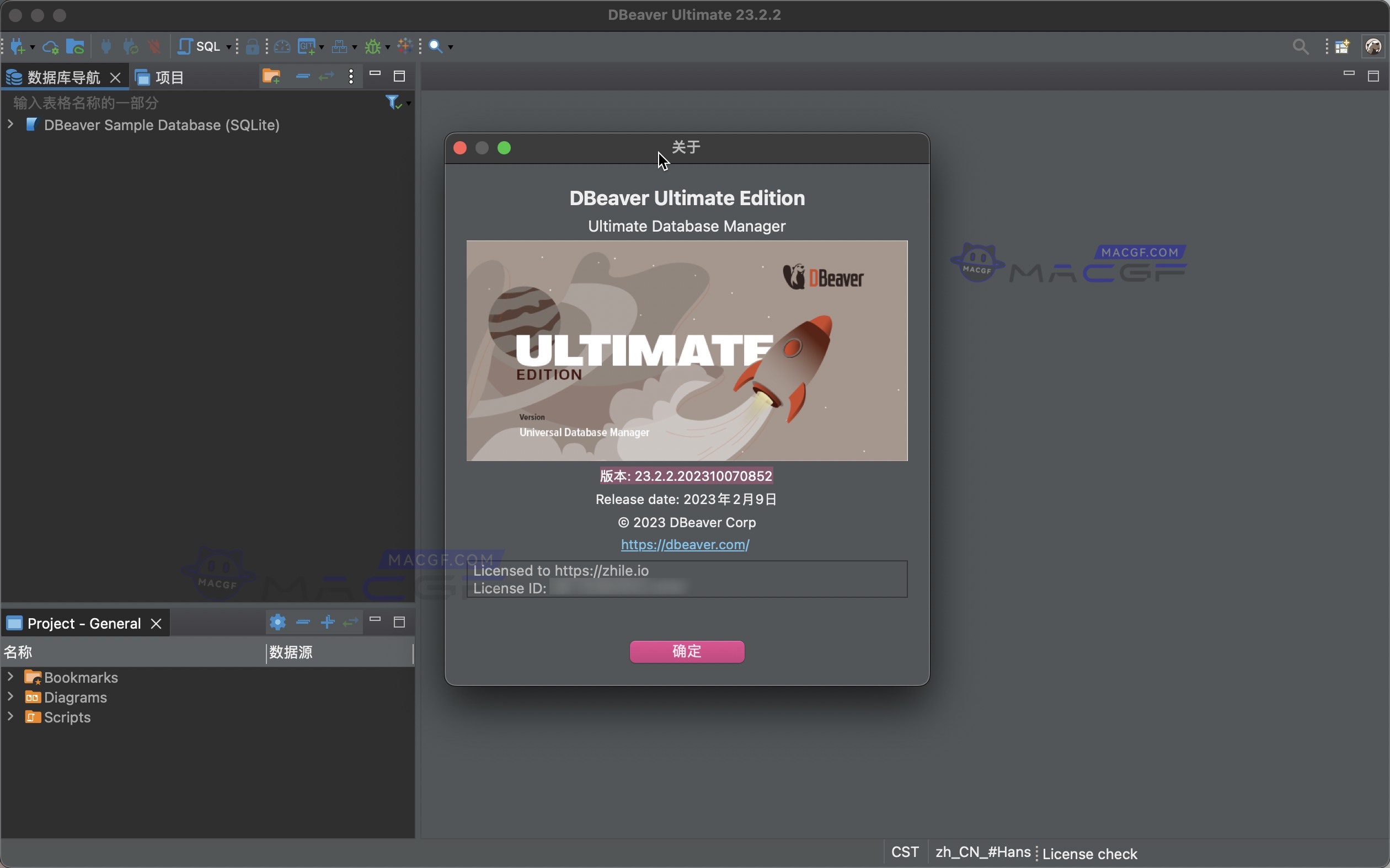The width and height of the screenshot is (1390, 868).
Task: Expand the Bookmarks folder
Action: point(9,677)
